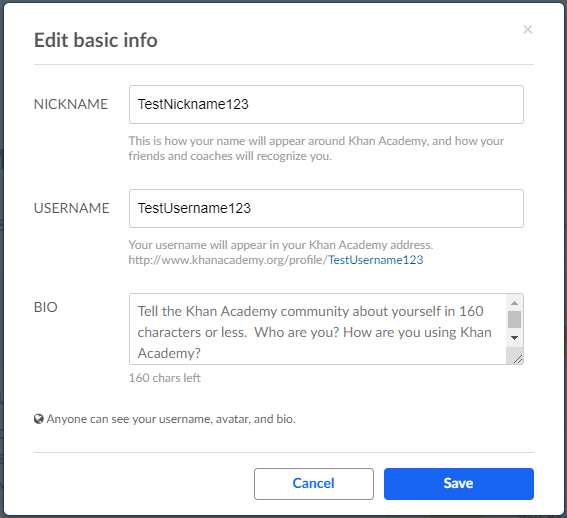Open the TestUsername123 profile link
567x518 pixels.
point(375,260)
